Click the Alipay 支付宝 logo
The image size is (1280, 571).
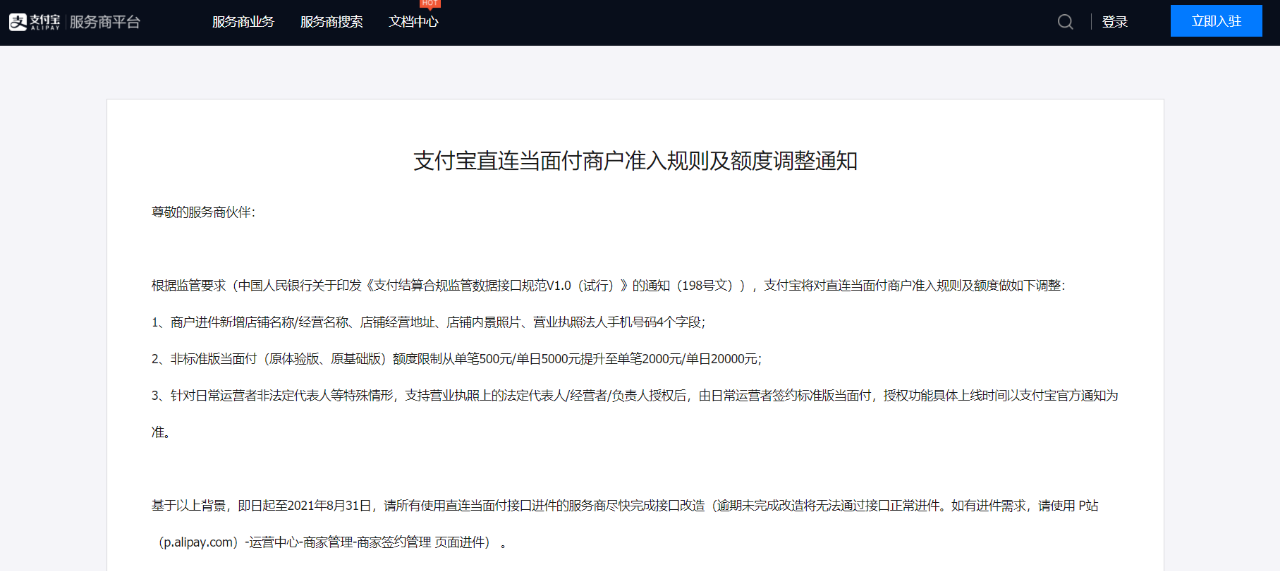pyautogui.click(x=35, y=22)
